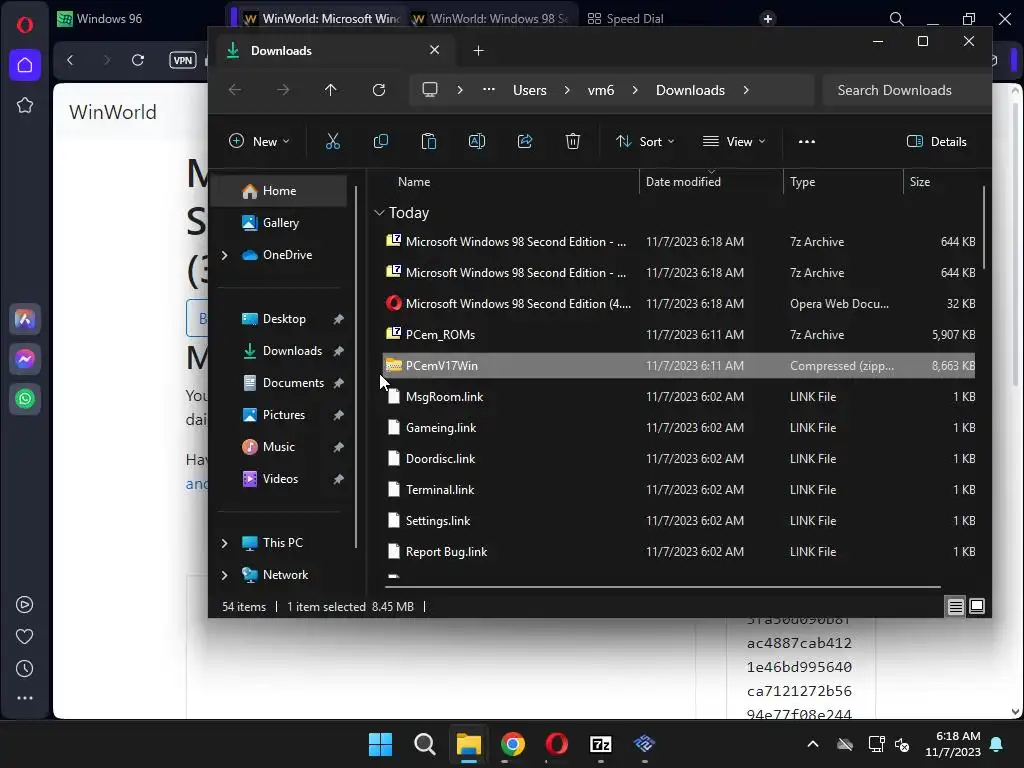Select the PCem_ROMs 7z archive file
This screenshot has height=768, width=1024.
point(679,334)
